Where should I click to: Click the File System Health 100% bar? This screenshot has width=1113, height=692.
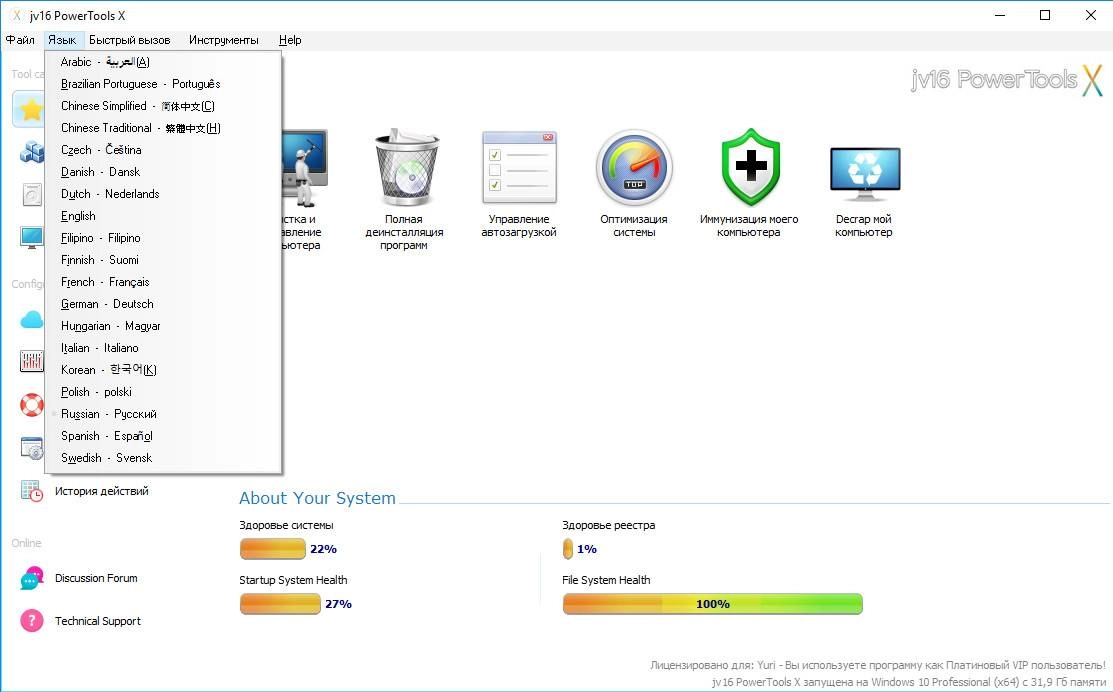click(712, 604)
